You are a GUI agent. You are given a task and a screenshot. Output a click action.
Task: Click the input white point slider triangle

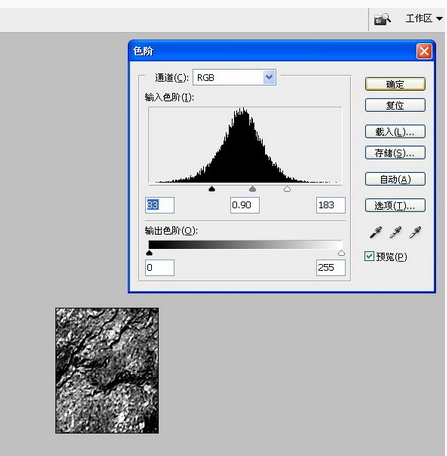click(287, 189)
